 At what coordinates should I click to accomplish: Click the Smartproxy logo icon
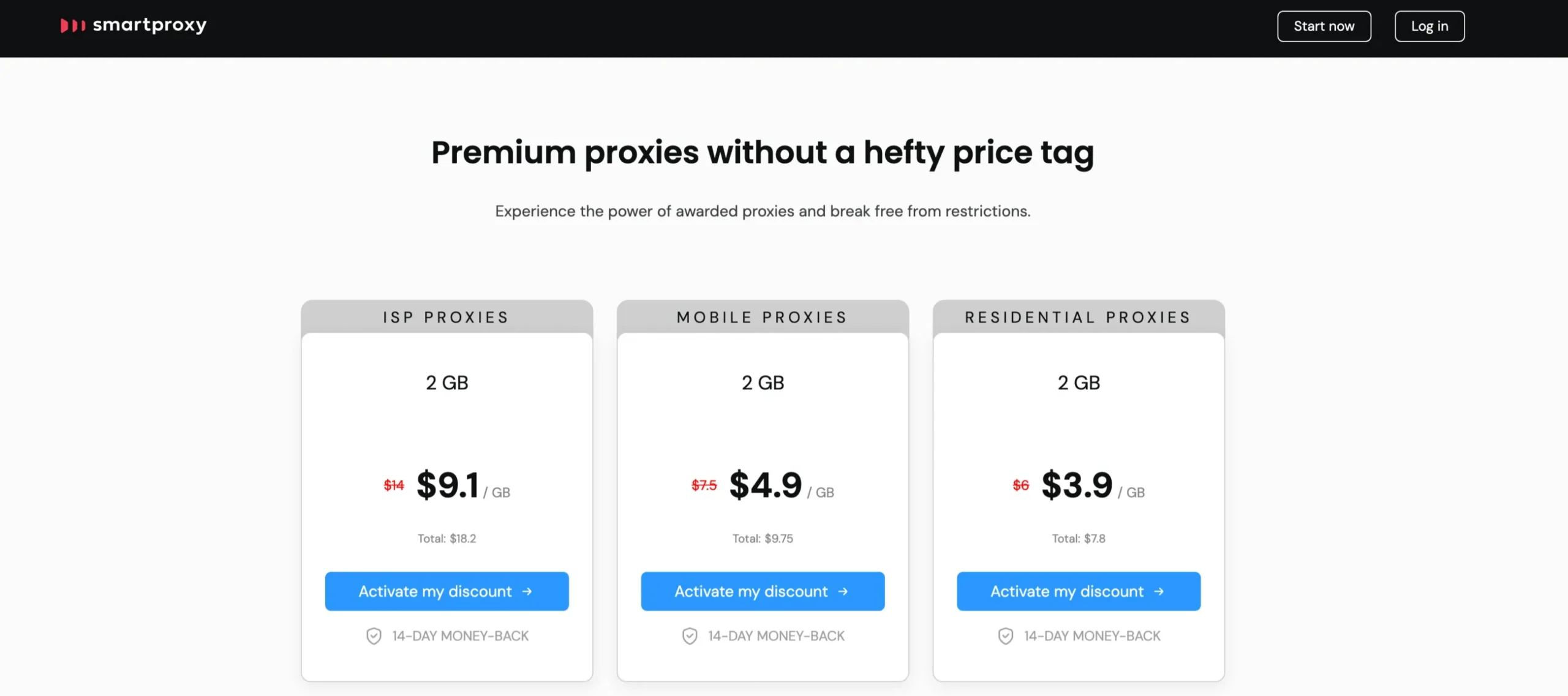pos(72,26)
